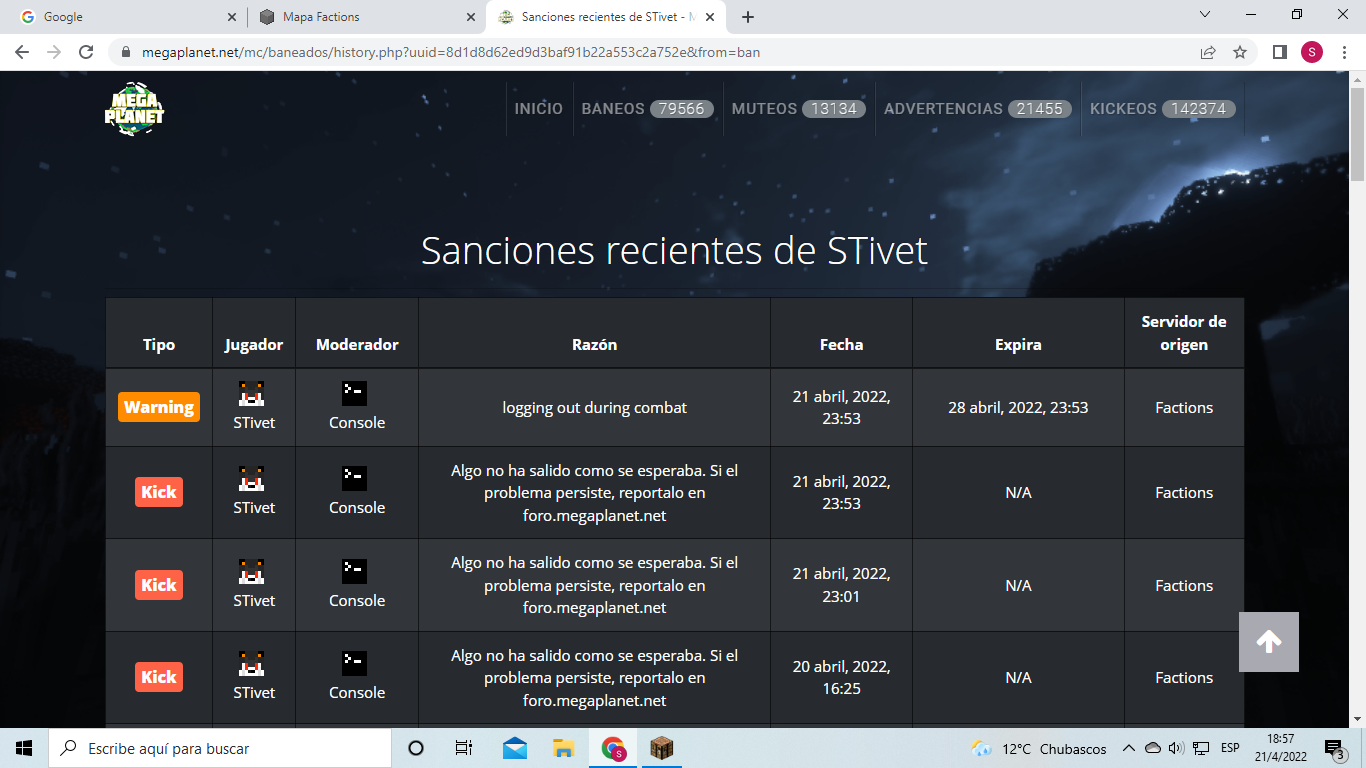Go to the MUTEOS section

point(795,109)
